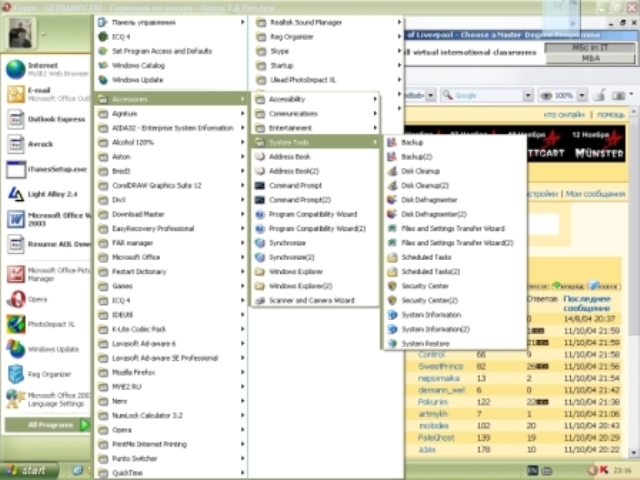This screenshot has width=640, height=480.
Task: Expand the Accessories folder
Action: 171,99
